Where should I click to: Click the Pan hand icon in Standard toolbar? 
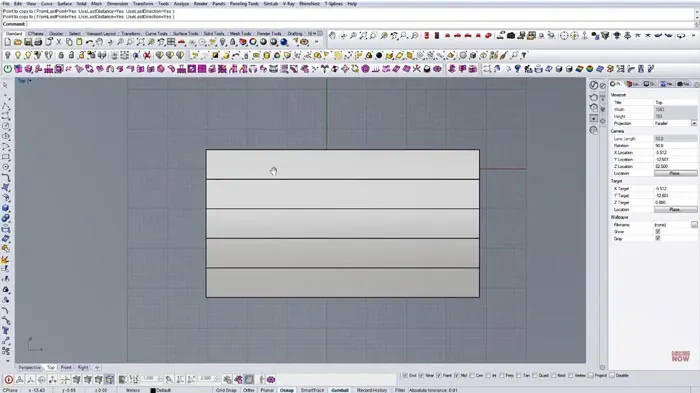click(x=100, y=42)
